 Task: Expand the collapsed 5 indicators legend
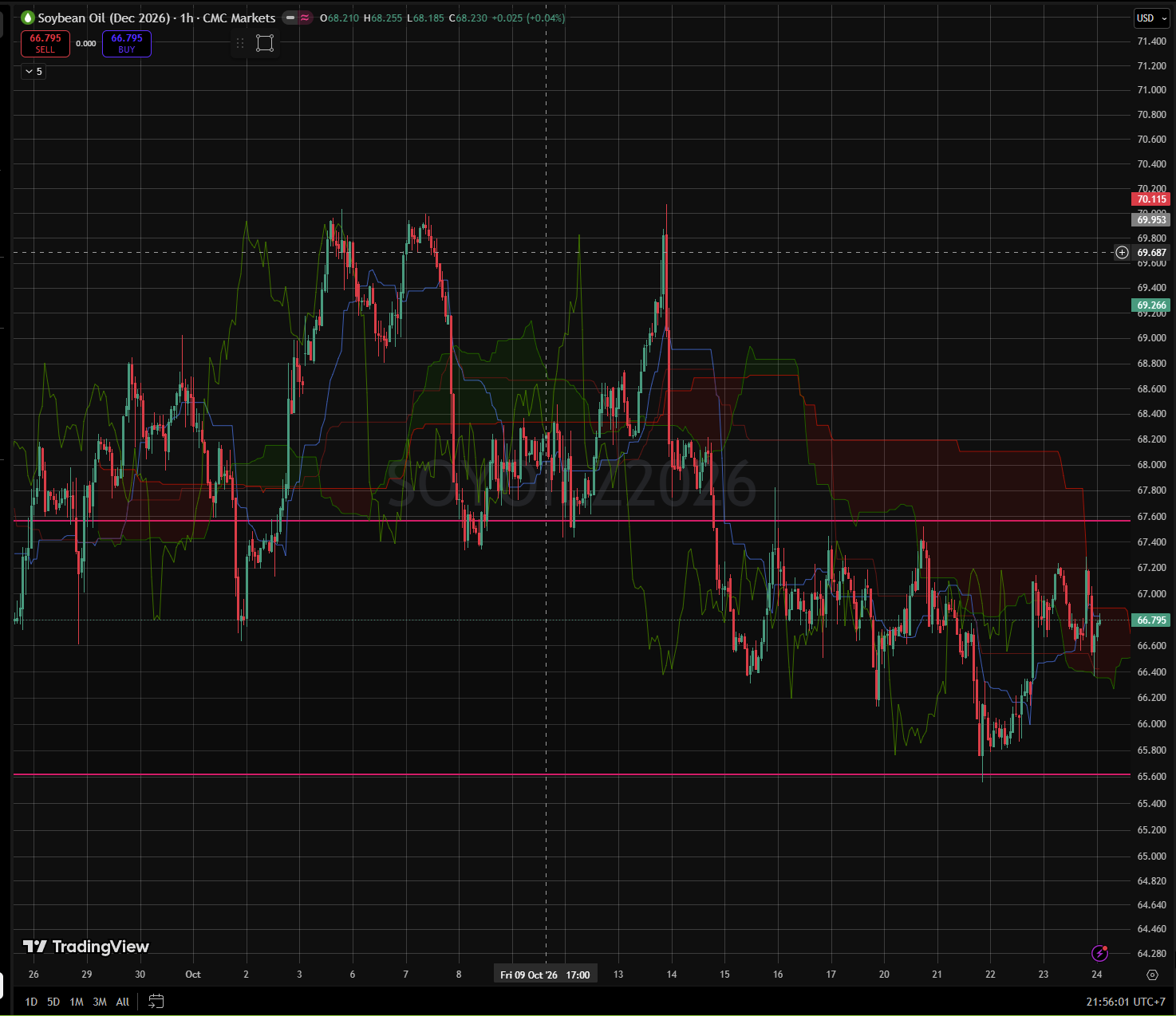[34, 71]
